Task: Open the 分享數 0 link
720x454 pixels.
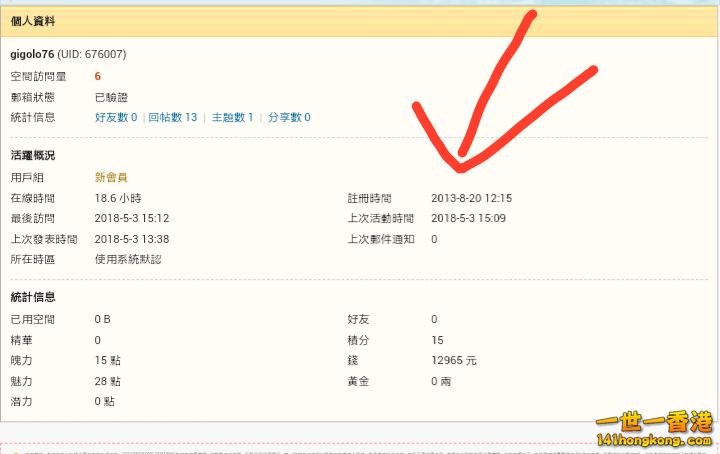Action: tap(289, 117)
